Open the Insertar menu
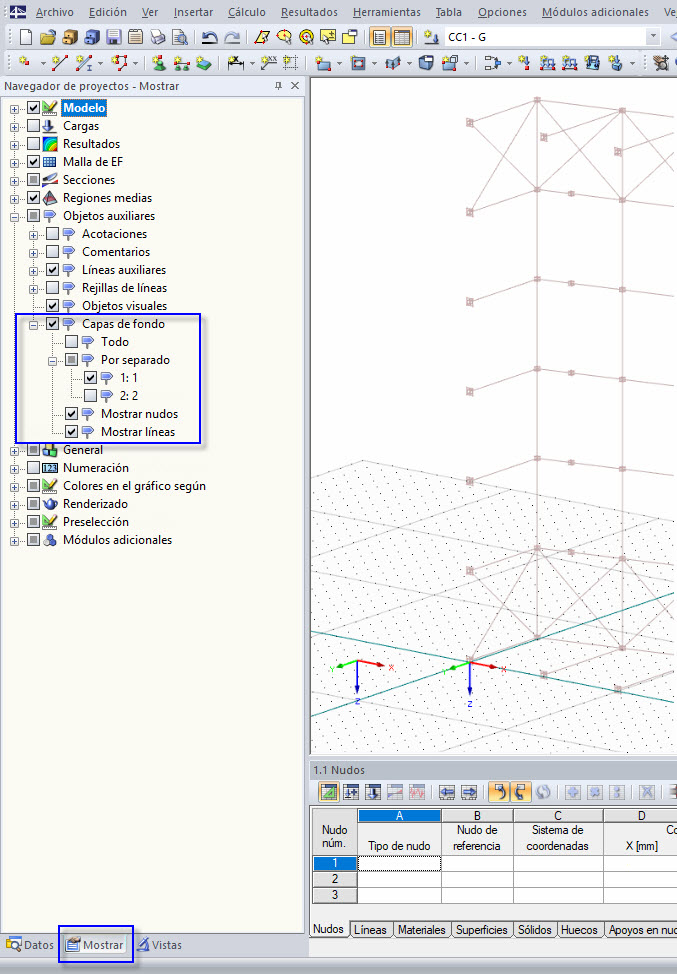The width and height of the screenshot is (677, 974). coord(193,12)
